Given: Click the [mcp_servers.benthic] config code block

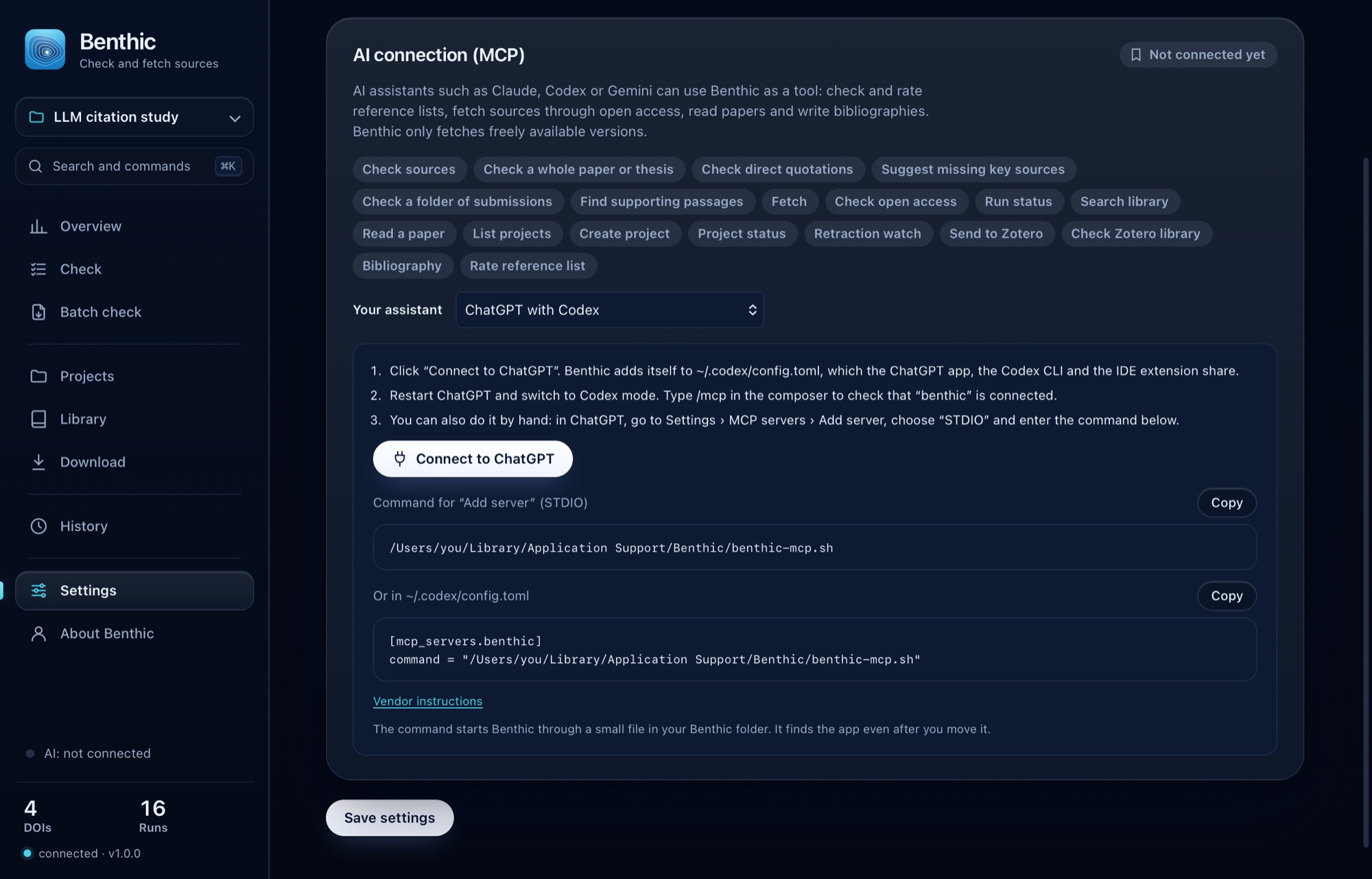Looking at the screenshot, I should click(x=814, y=650).
